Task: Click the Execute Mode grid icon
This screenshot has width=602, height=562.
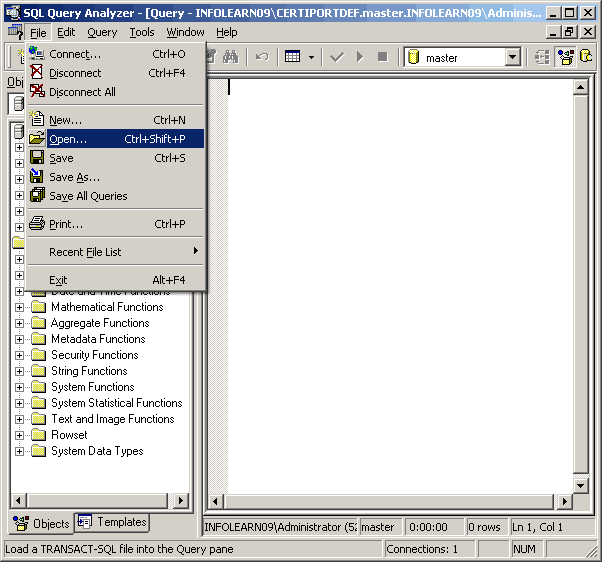Action: coord(293,57)
